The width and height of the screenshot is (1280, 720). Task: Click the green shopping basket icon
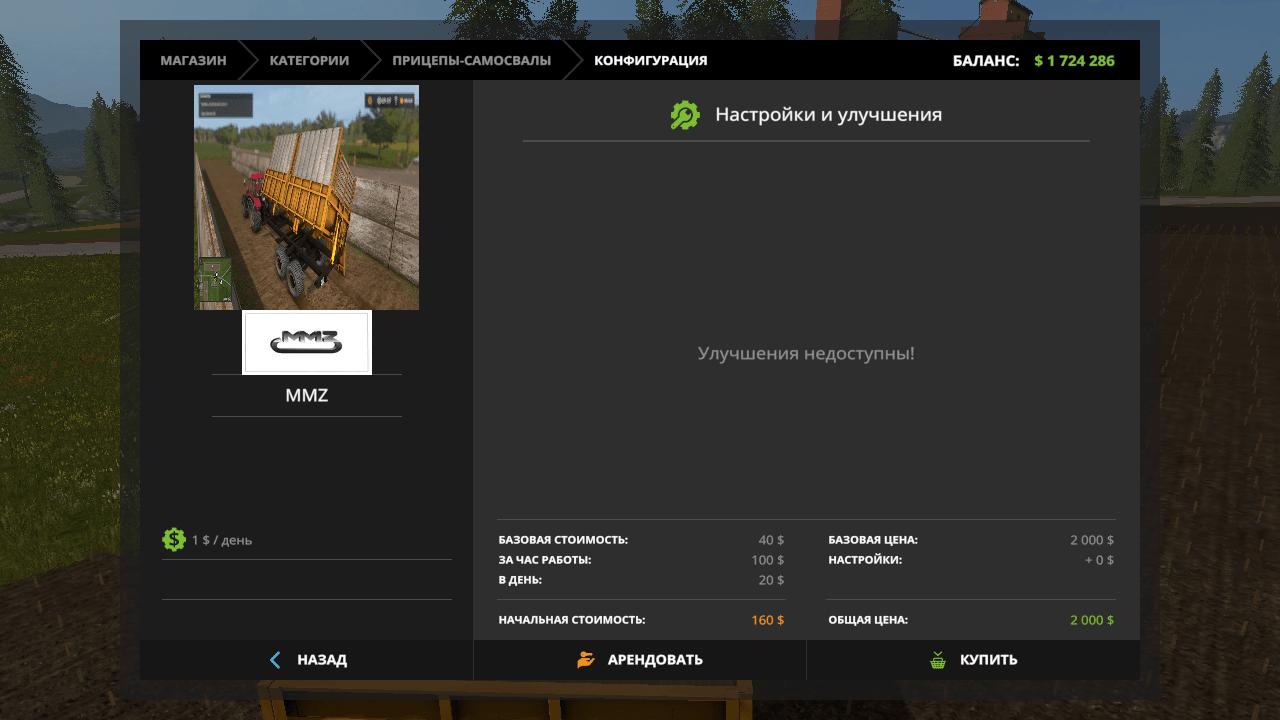[x=938, y=660]
